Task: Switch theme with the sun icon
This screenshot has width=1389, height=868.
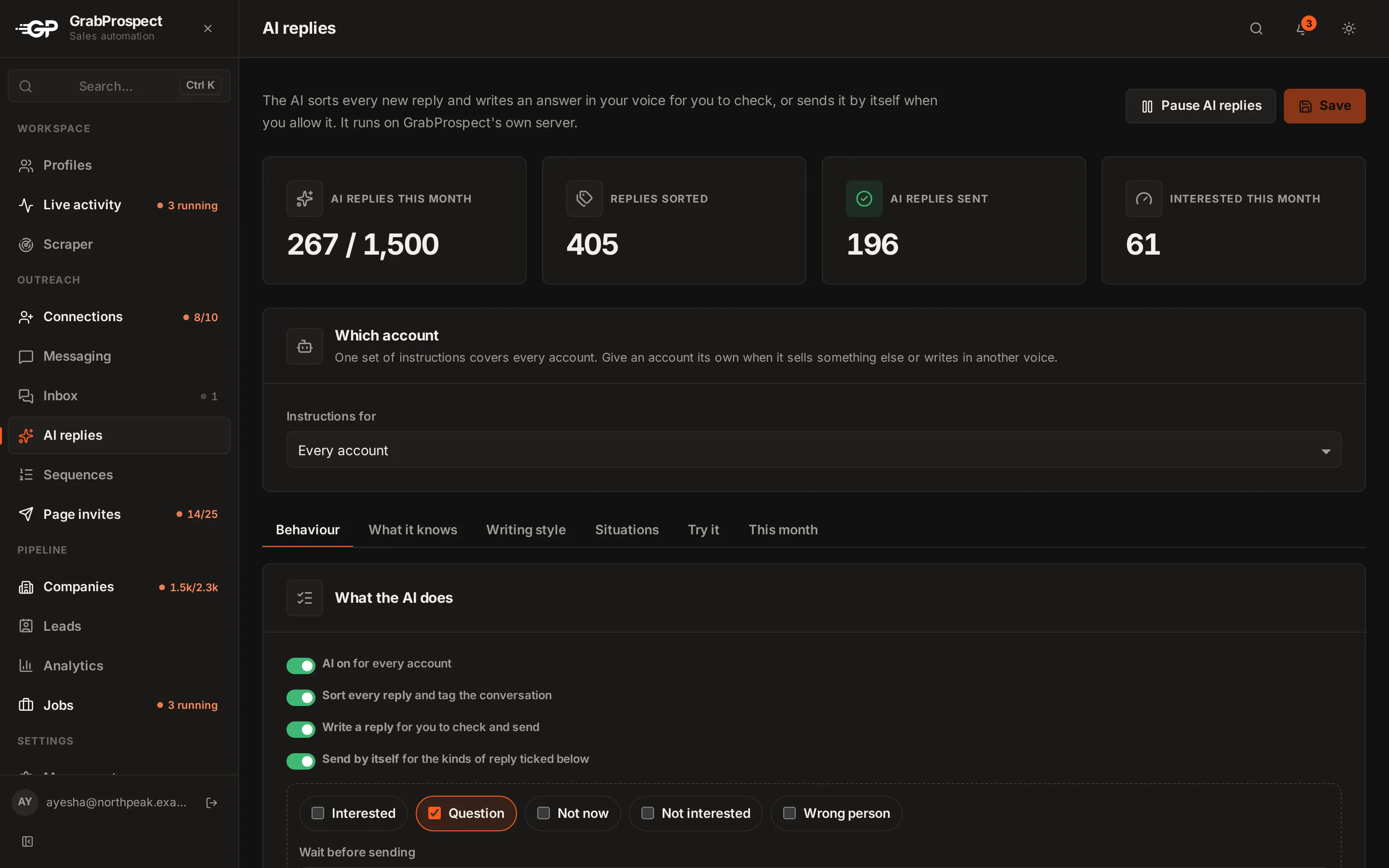Action: pos(1348,28)
